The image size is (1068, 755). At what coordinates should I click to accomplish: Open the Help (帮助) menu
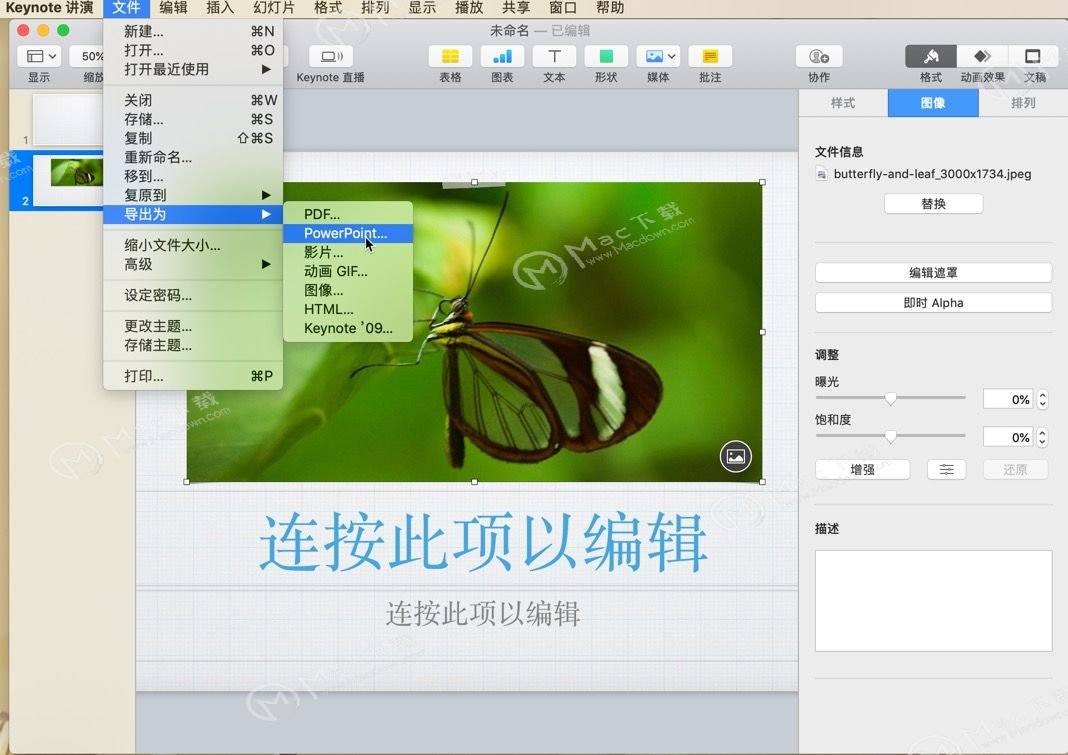[610, 8]
